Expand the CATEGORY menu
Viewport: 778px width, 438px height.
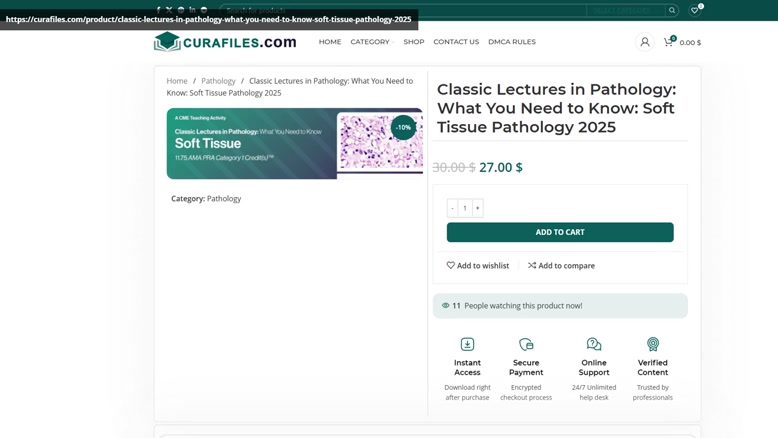click(x=372, y=42)
